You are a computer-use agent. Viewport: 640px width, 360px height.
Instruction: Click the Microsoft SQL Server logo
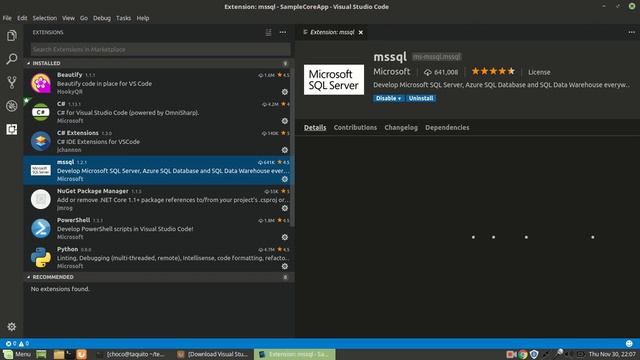pos(334,80)
